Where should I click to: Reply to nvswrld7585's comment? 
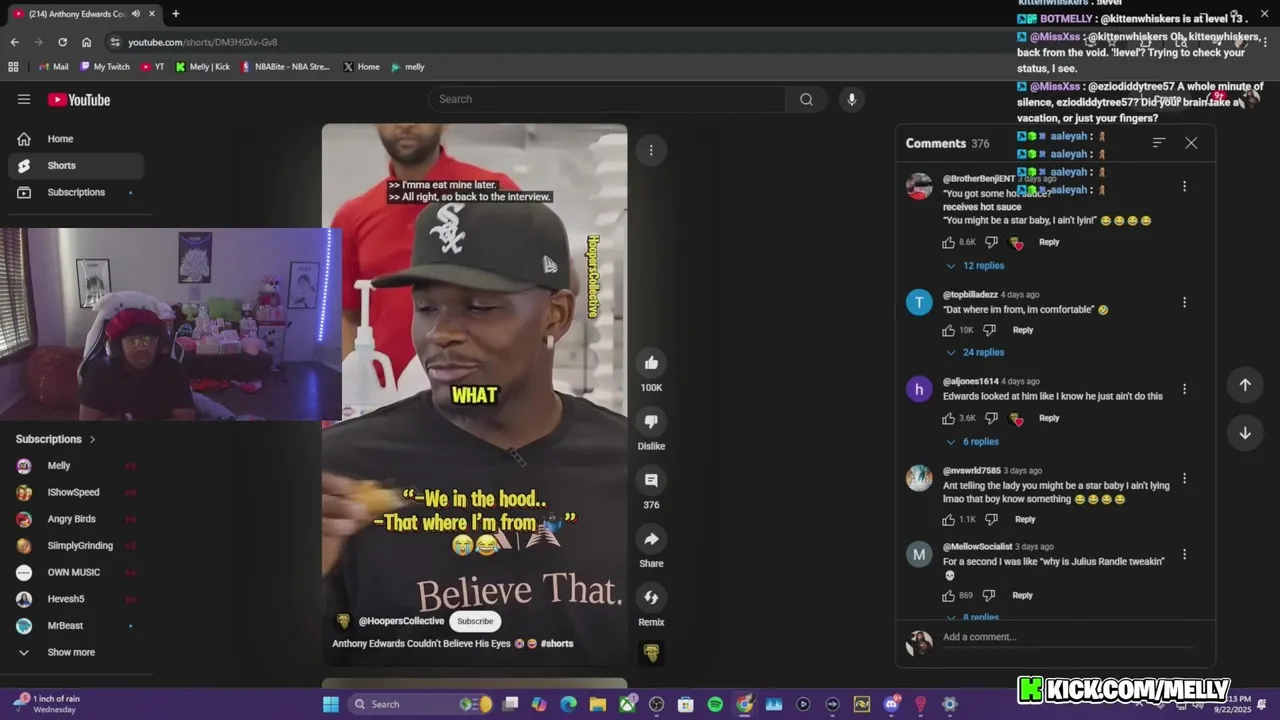[1025, 519]
